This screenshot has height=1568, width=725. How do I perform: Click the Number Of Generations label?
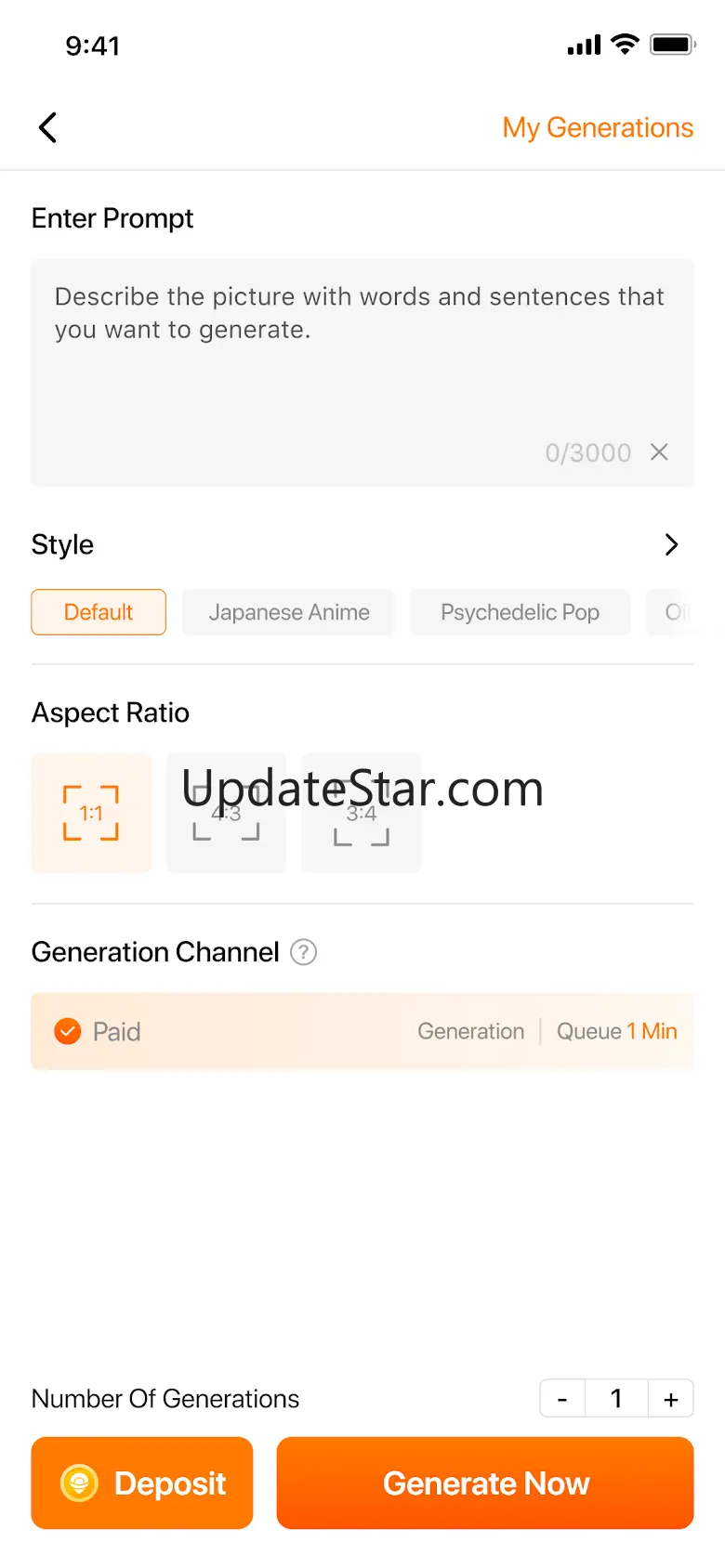pos(165,1399)
